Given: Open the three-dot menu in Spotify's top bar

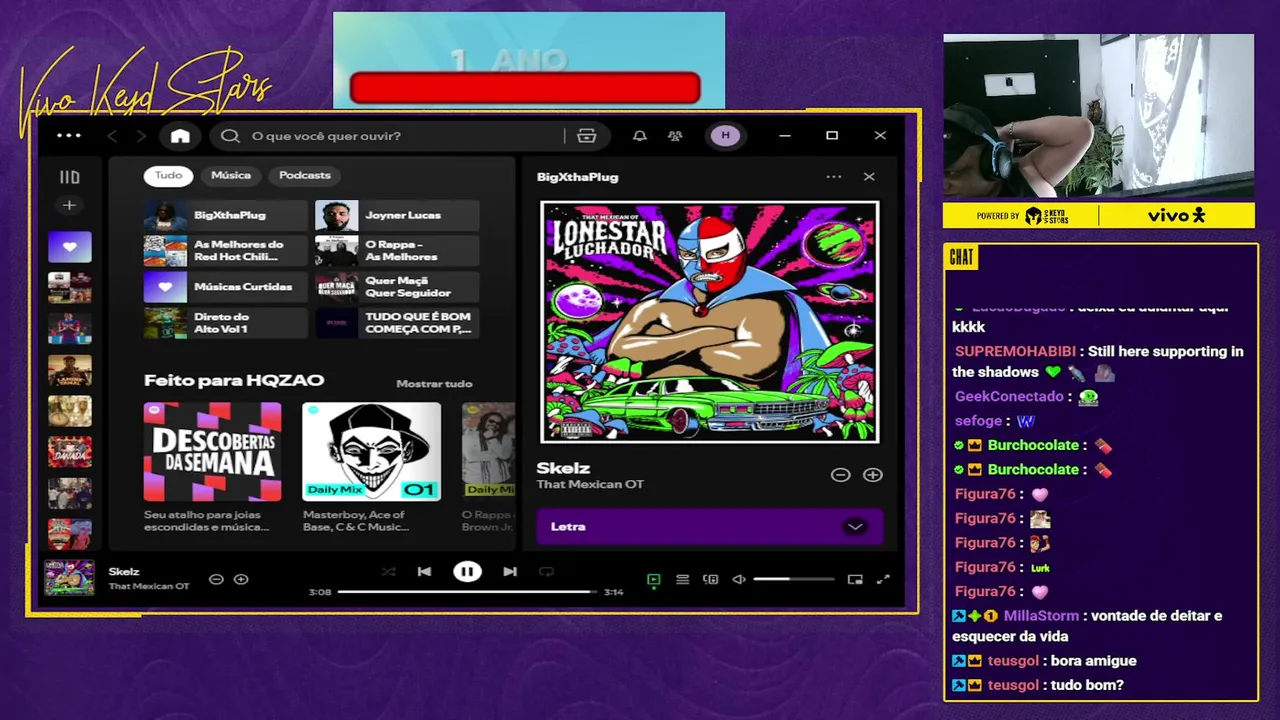Looking at the screenshot, I should (x=69, y=135).
